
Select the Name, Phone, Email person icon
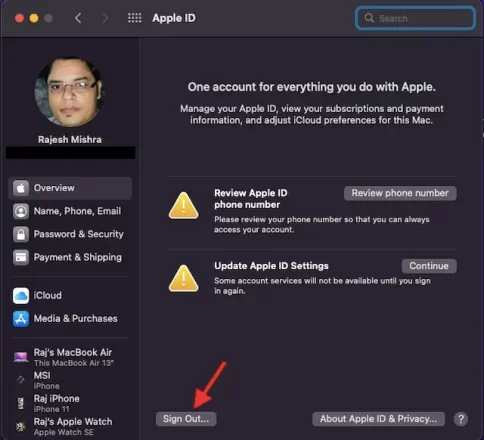coord(21,211)
